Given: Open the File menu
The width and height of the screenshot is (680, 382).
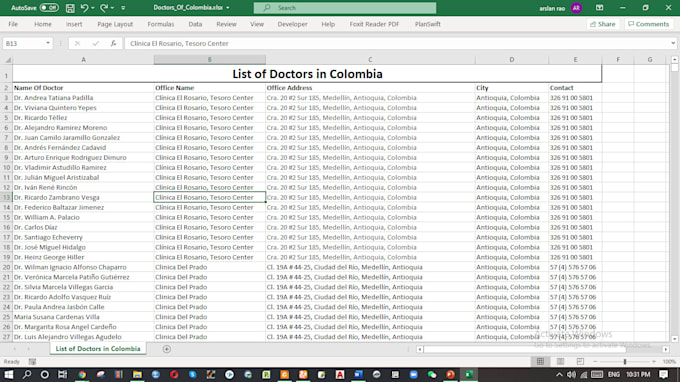Looking at the screenshot, I should coord(13,24).
